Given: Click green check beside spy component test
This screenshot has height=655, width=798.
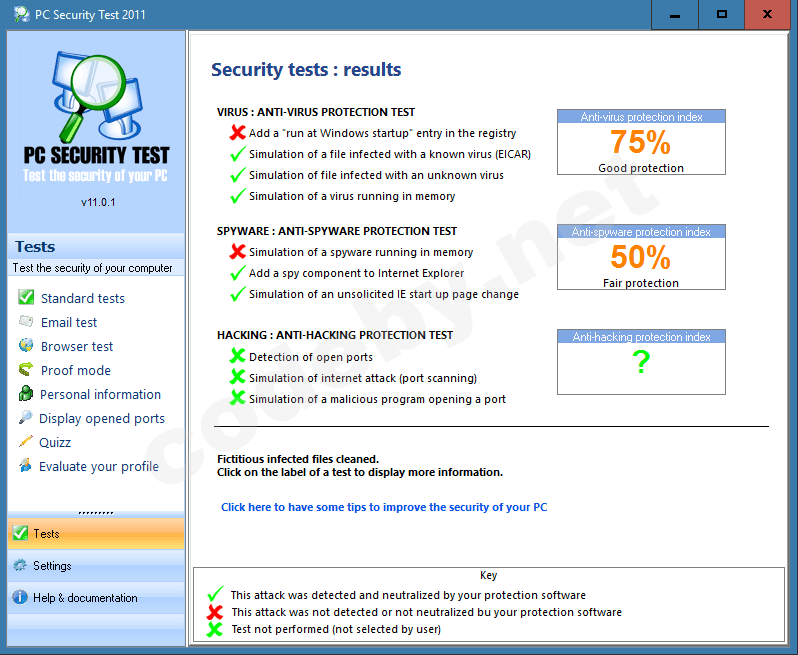Looking at the screenshot, I should pos(238,273).
